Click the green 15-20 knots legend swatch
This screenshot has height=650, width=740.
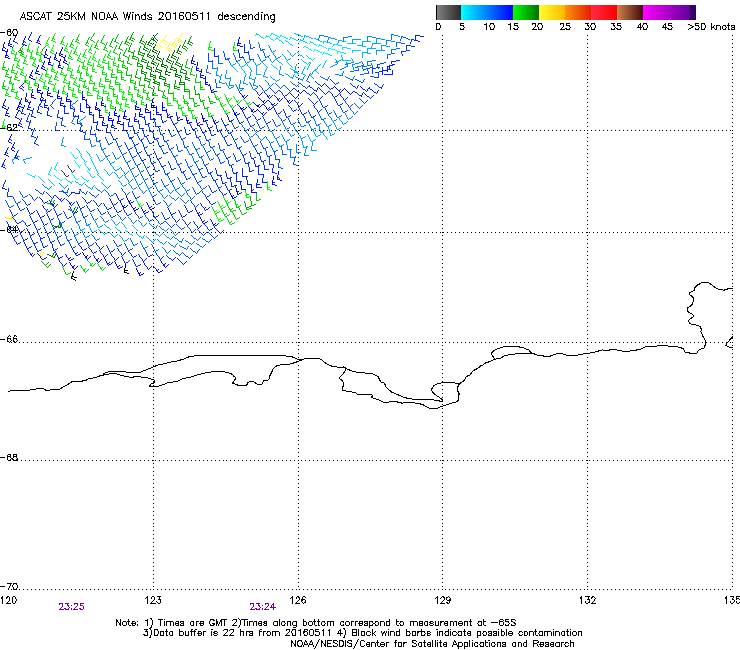(526, 12)
